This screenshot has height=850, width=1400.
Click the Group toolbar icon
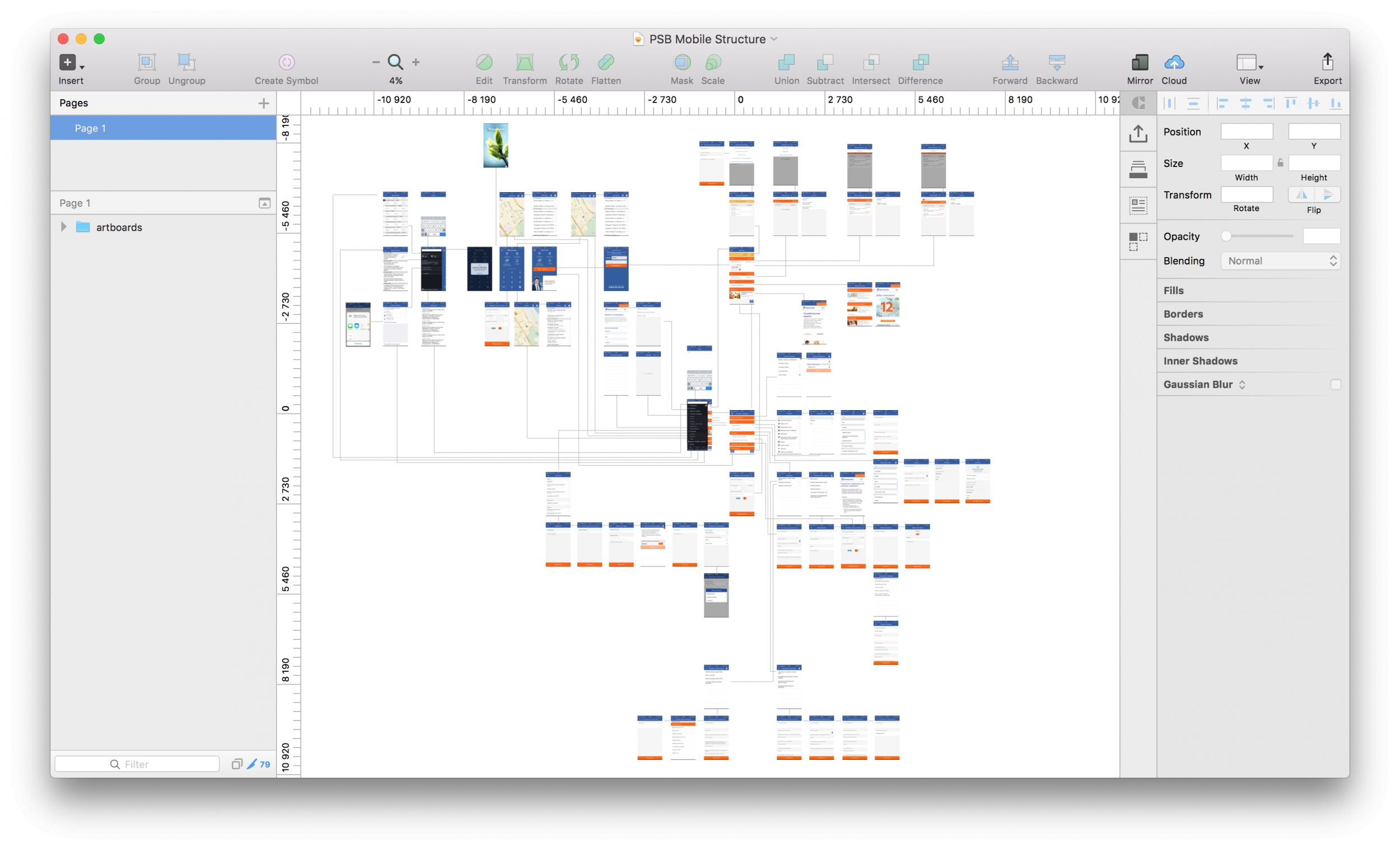147,62
